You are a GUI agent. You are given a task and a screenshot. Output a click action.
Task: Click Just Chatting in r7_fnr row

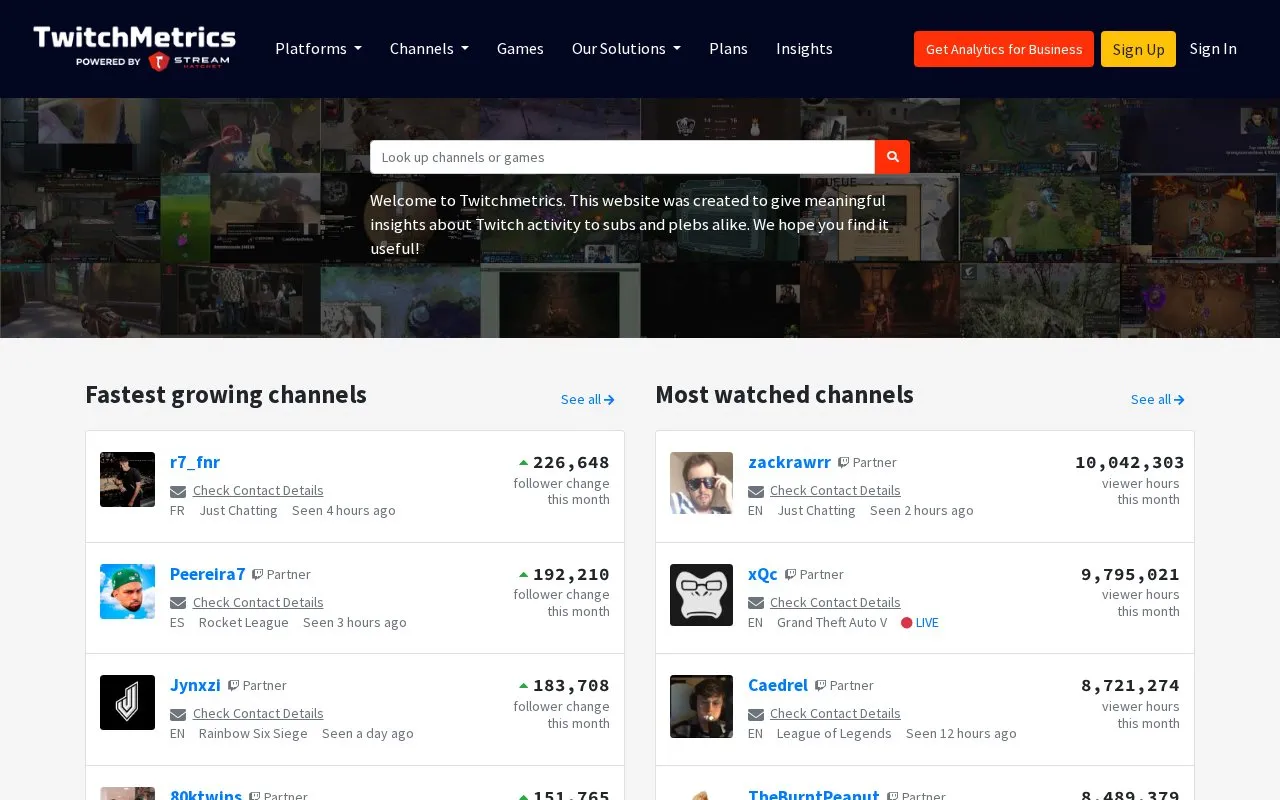click(238, 510)
